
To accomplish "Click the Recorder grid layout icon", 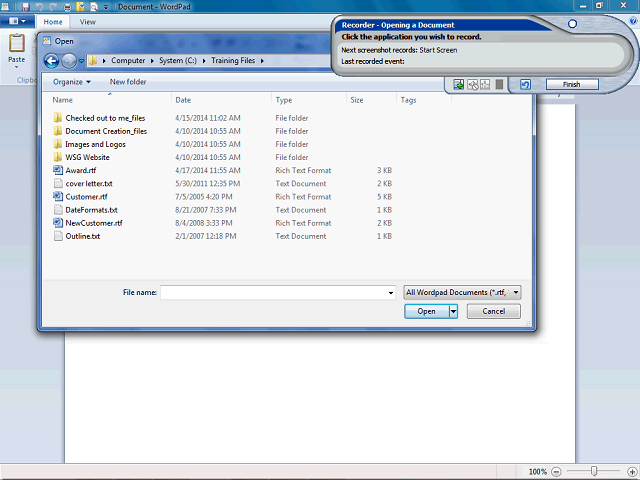I will click(485, 84).
